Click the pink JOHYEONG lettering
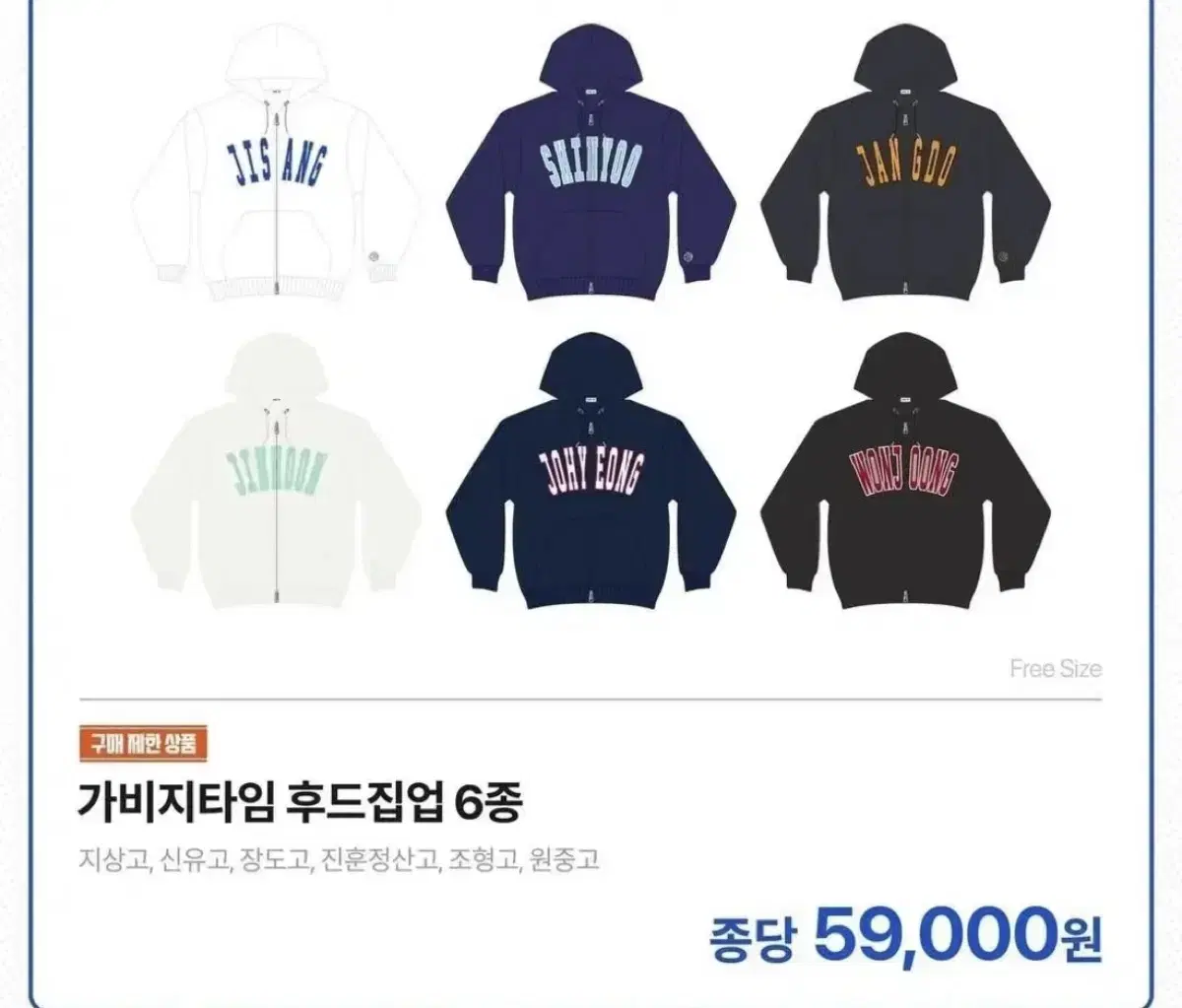 590,471
